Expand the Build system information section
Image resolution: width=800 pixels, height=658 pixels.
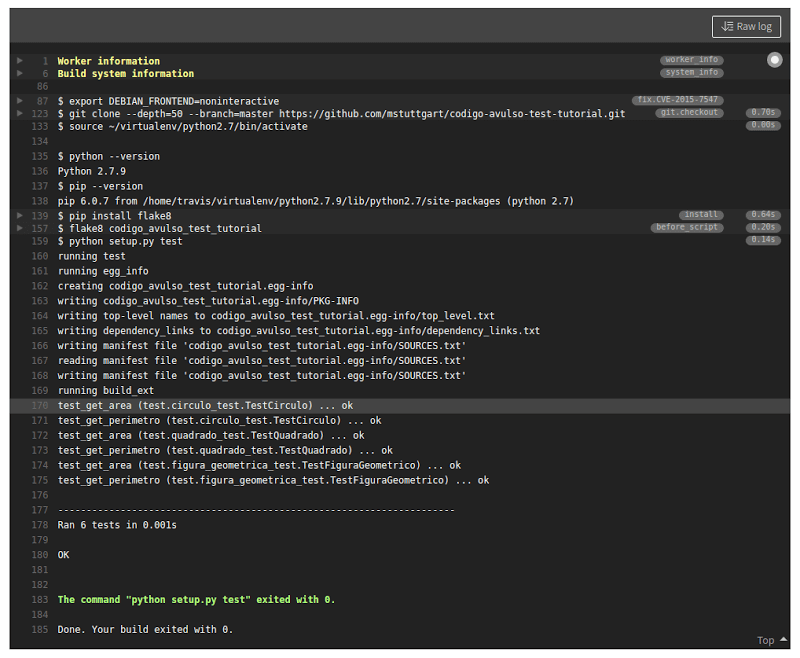click(x=21, y=72)
